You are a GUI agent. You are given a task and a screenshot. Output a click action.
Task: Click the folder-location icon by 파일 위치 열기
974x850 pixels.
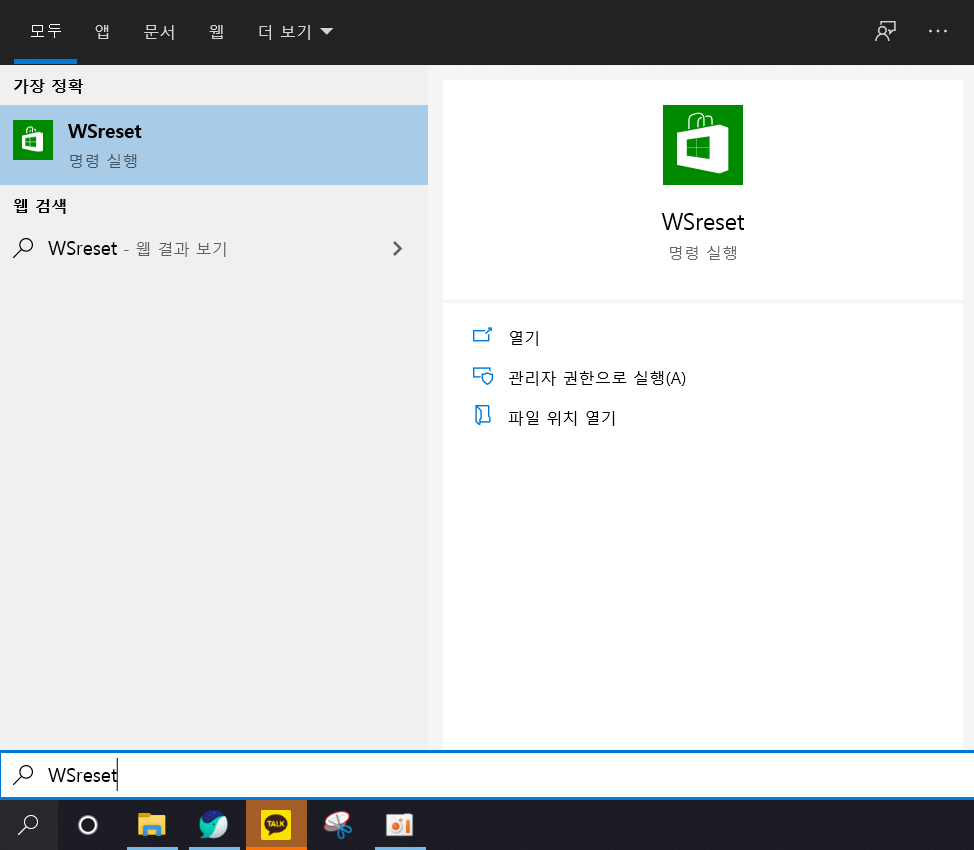point(483,415)
